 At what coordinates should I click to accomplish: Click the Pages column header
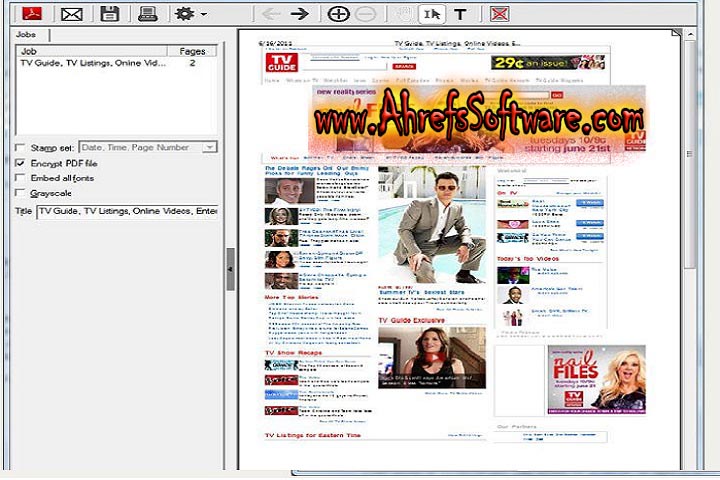tap(192, 51)
